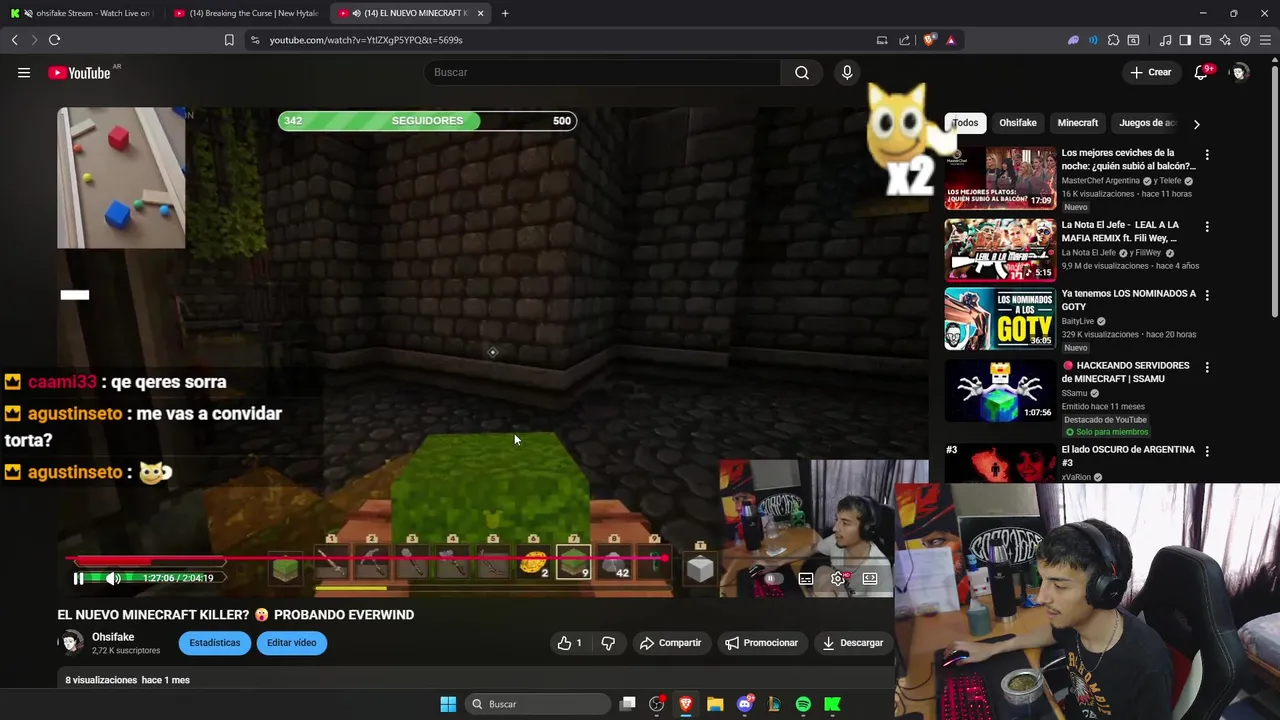Screen dimensions: 1280x720
Task: Open video player settings gear
Action: click(x=838, y=578)
